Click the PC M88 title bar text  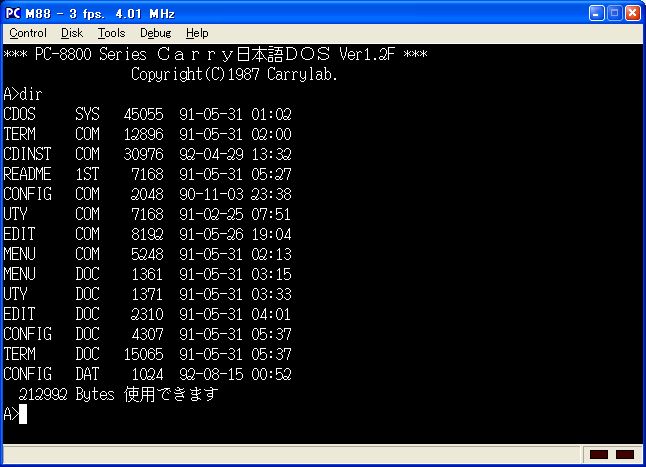coord(90,13)
